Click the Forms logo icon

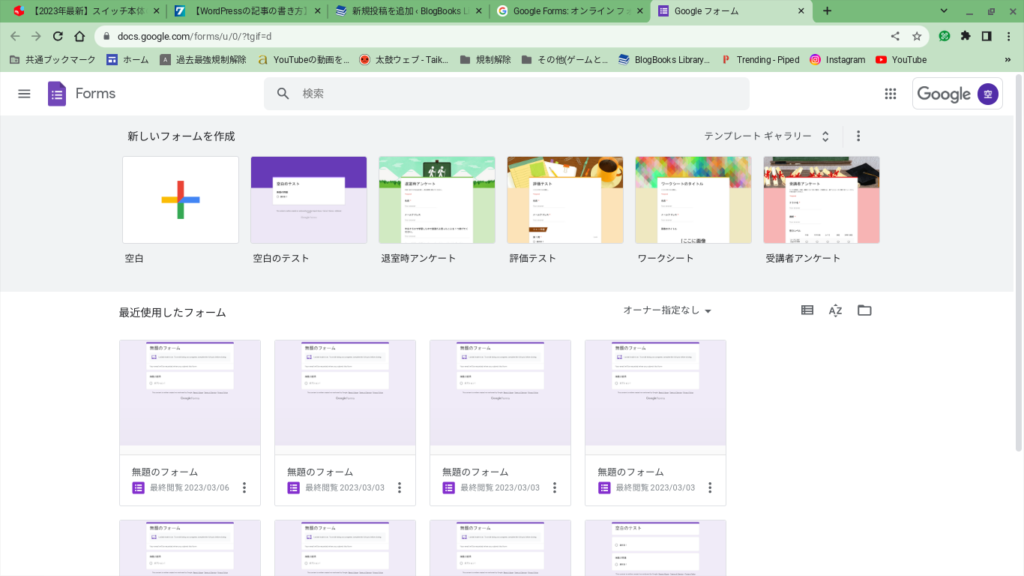coord(57,94)
